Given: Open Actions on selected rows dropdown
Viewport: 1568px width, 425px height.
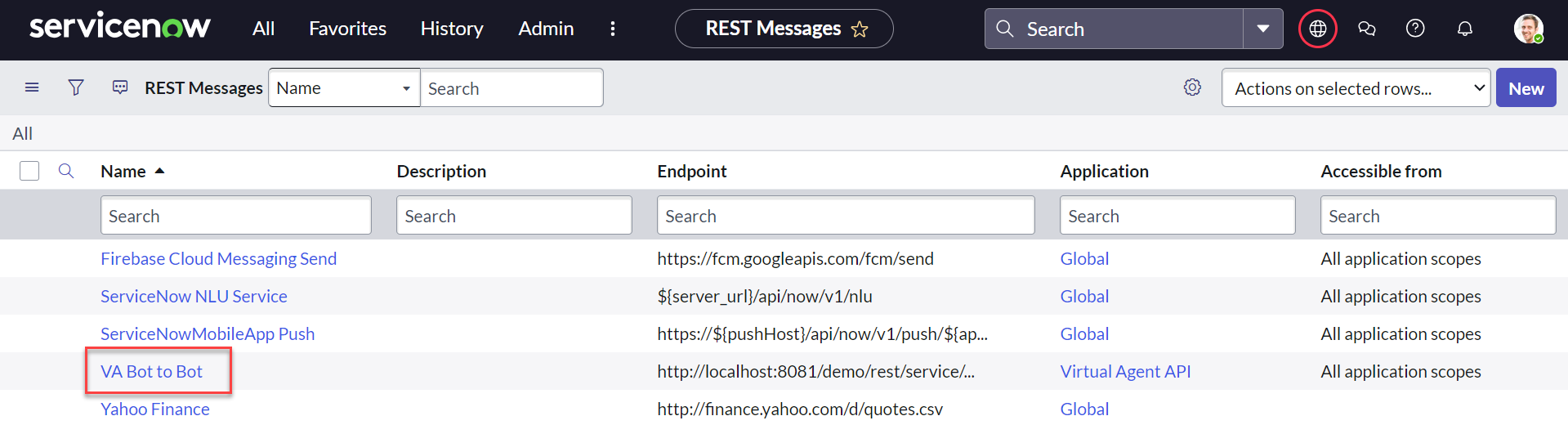Looking at the screenshot, I should click(1356, 88).
